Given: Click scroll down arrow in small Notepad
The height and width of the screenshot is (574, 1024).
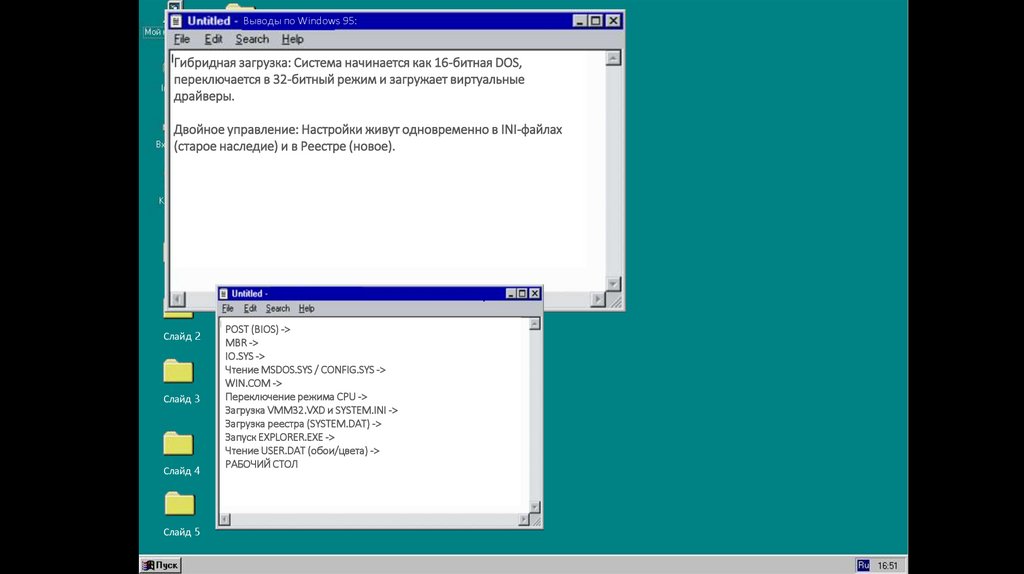Looking at the screenshot, I should click(x=534, y=507).
